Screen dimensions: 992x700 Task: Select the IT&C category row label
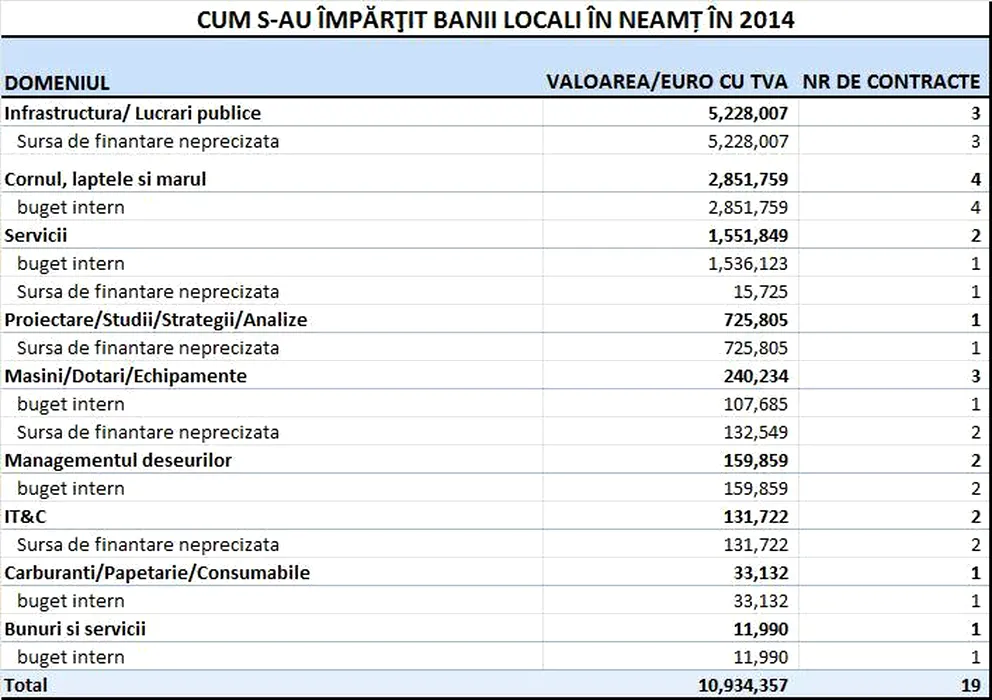[x=26, y=516]
